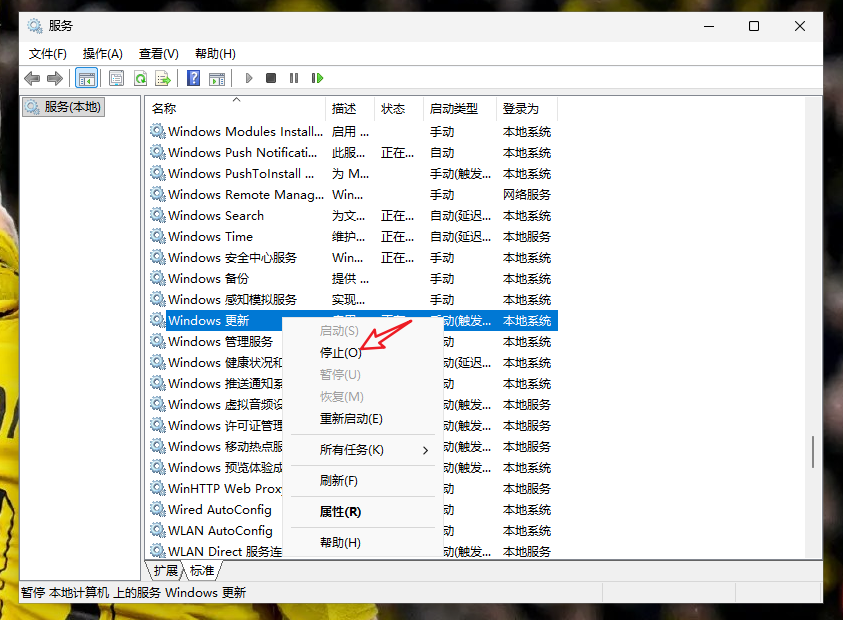Click 网络服务 login cell for Remote Management
843x620 pixels.
tap(527, 195)
